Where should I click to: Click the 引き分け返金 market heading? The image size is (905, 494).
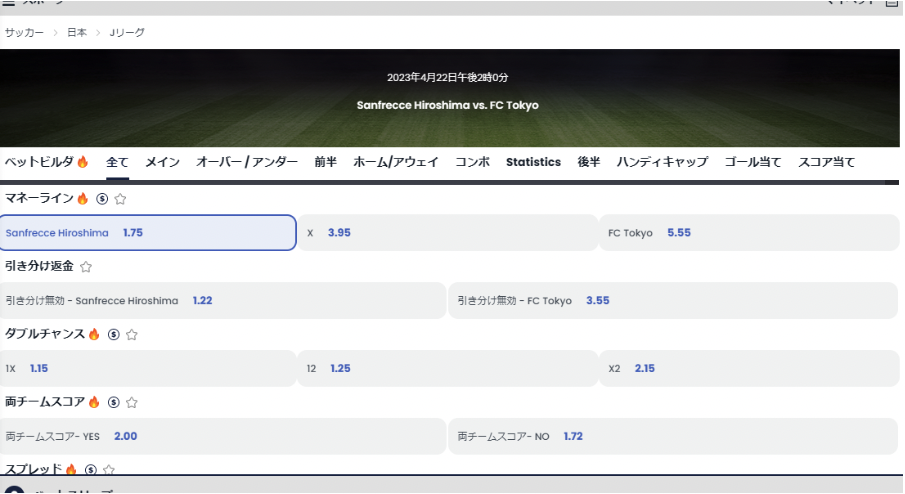click(39, 266)
